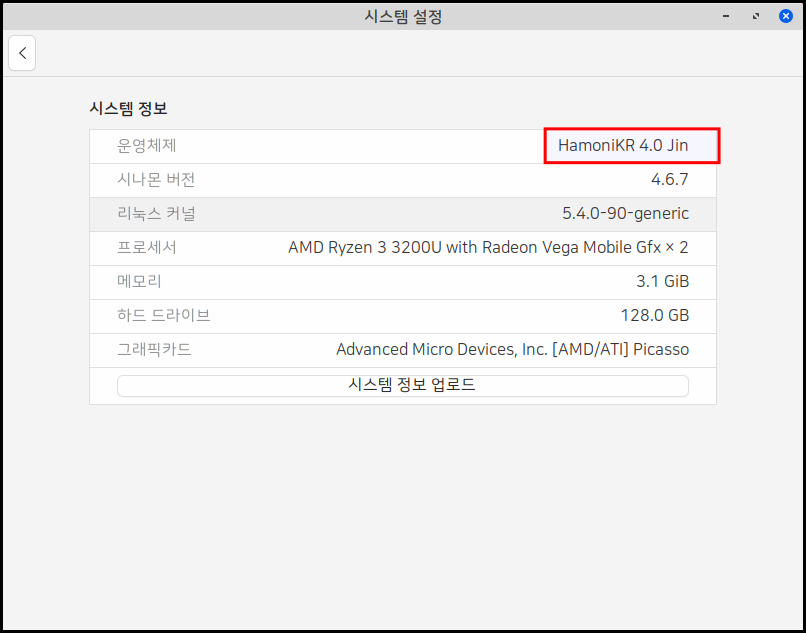Click the 프로세서 label
This screenshot has height=633, width=806.
pos(147,248)
